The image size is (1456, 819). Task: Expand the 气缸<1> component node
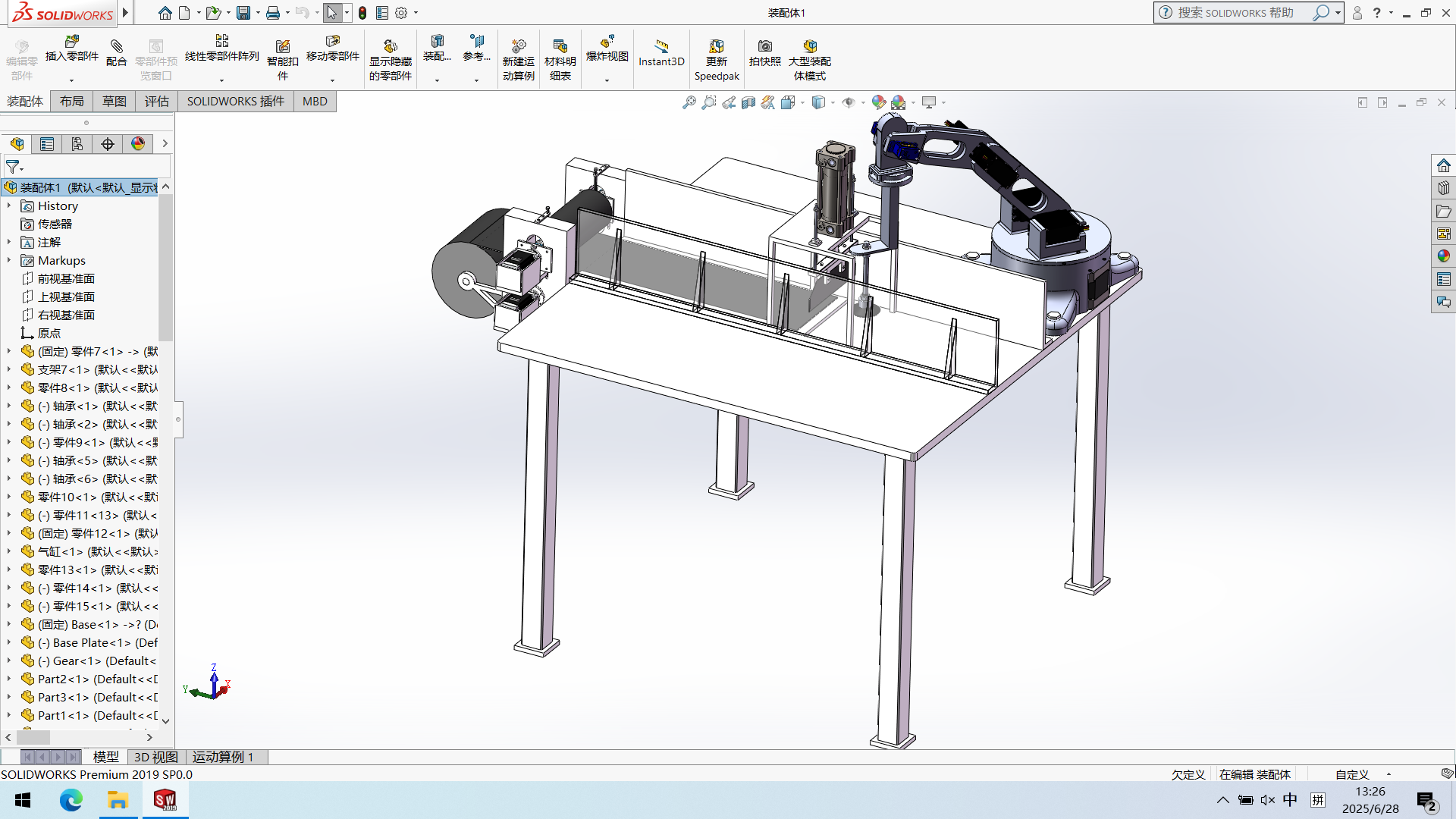pos(9,551)
